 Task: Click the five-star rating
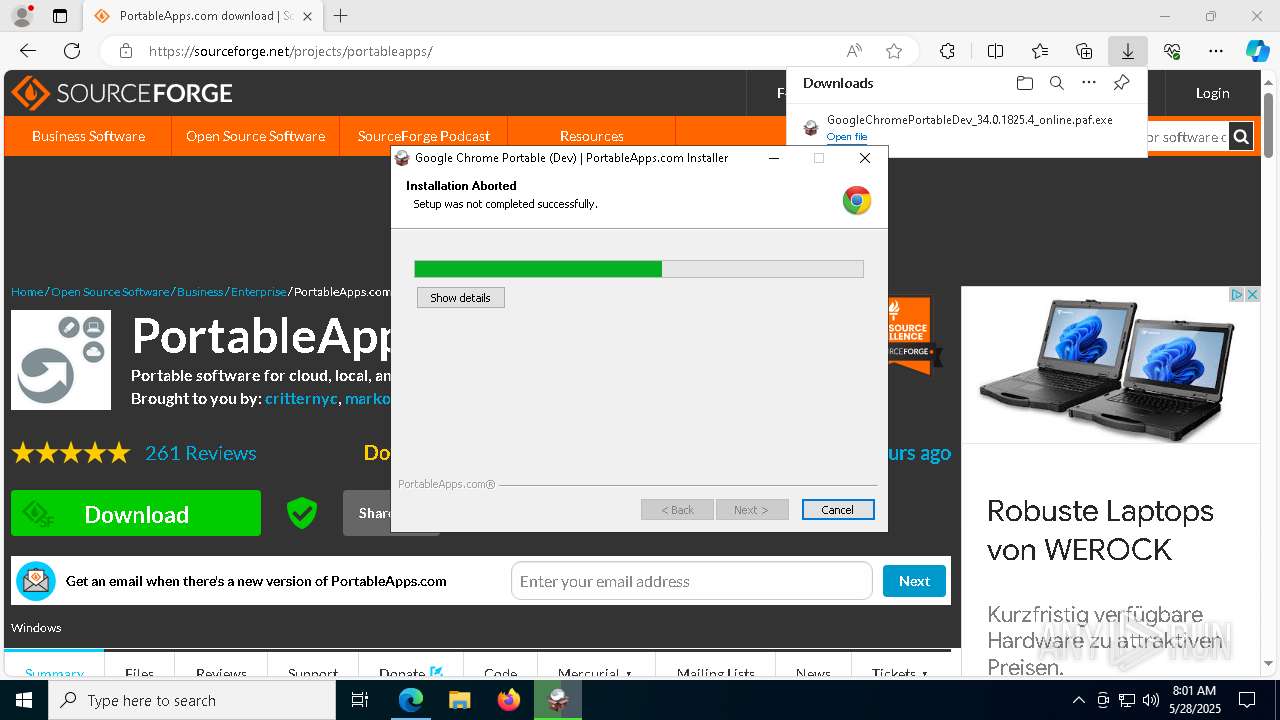(x=71, y=453)
